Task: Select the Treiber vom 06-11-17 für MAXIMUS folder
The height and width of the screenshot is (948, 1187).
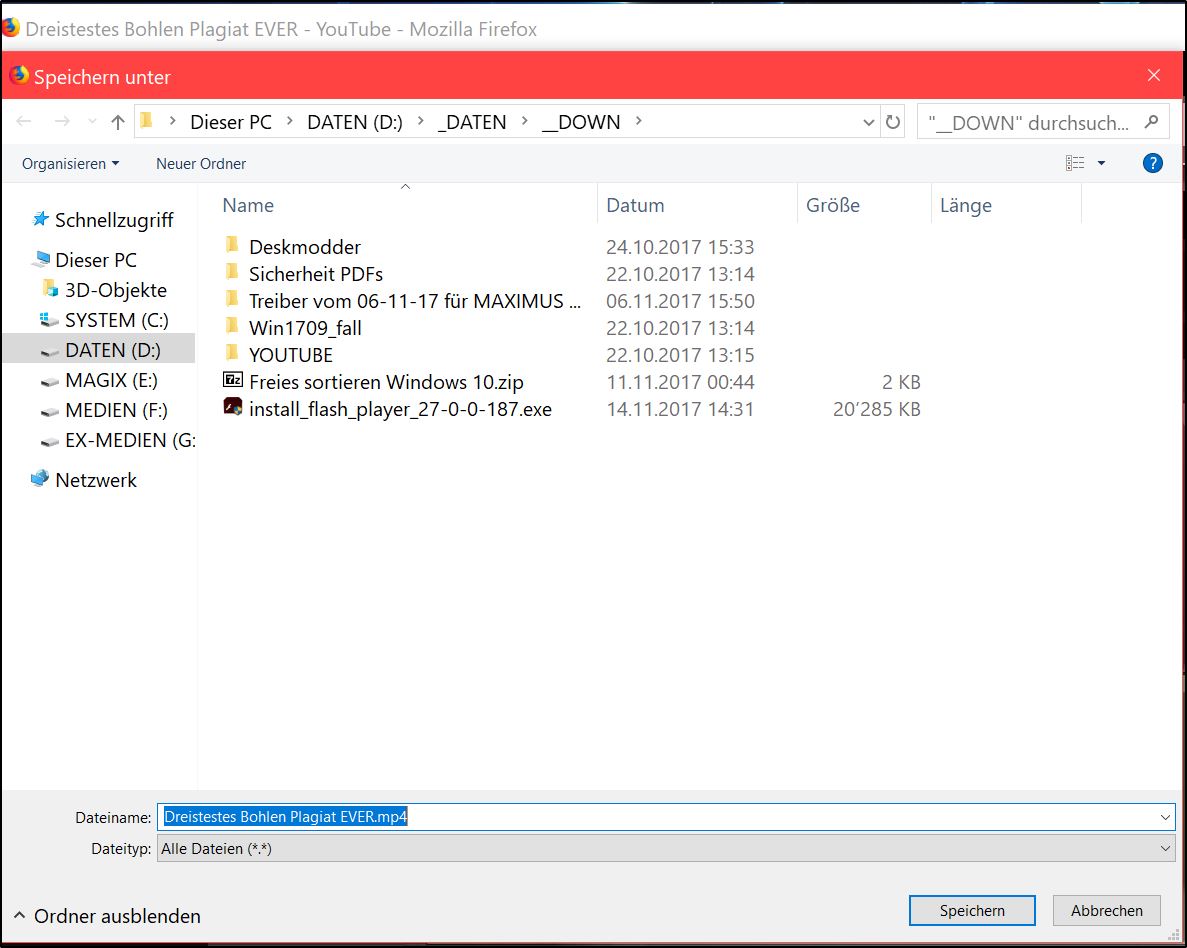Action: pyautogui.click(x=415, y=301)
